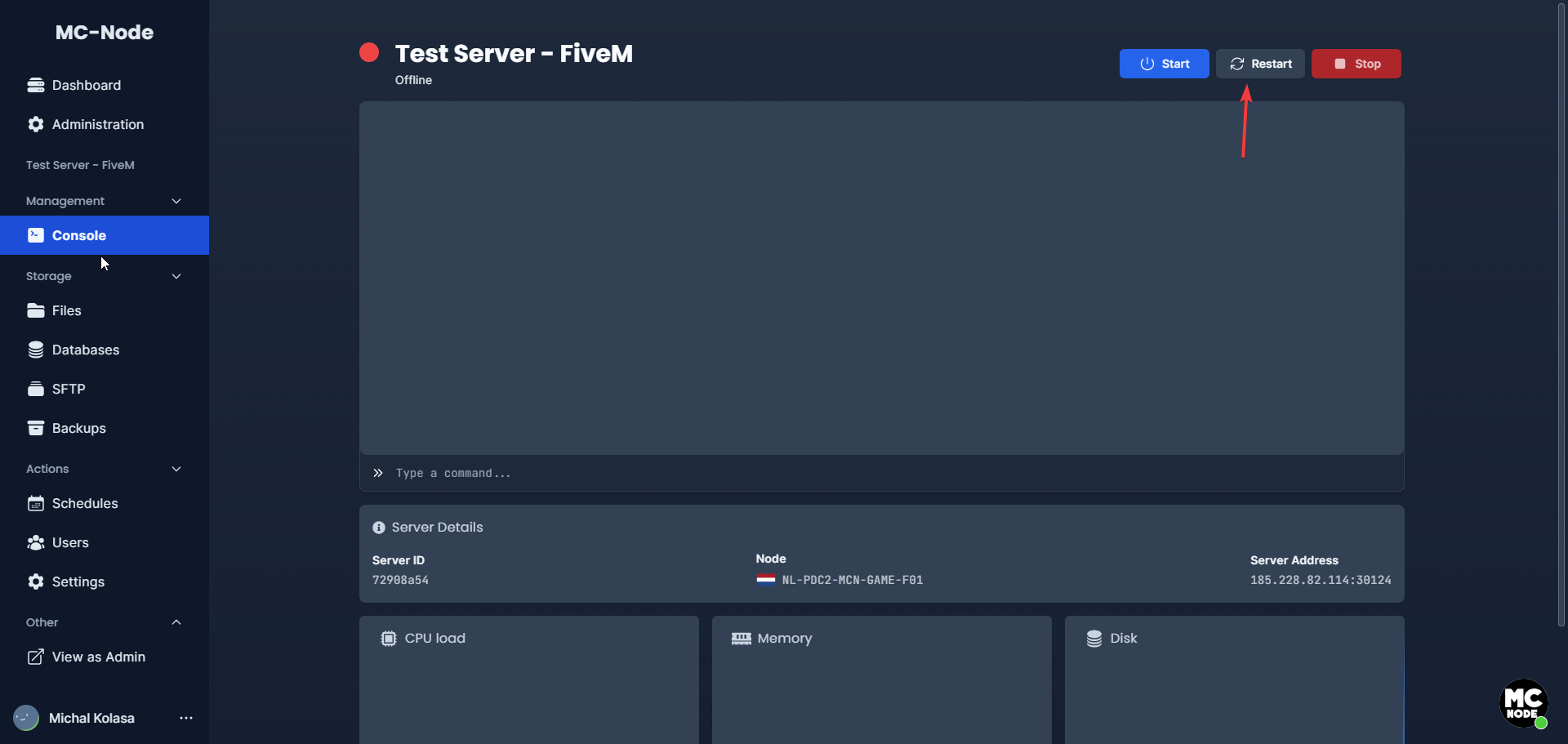Click the Disk storage icon

pos(1094,639)
